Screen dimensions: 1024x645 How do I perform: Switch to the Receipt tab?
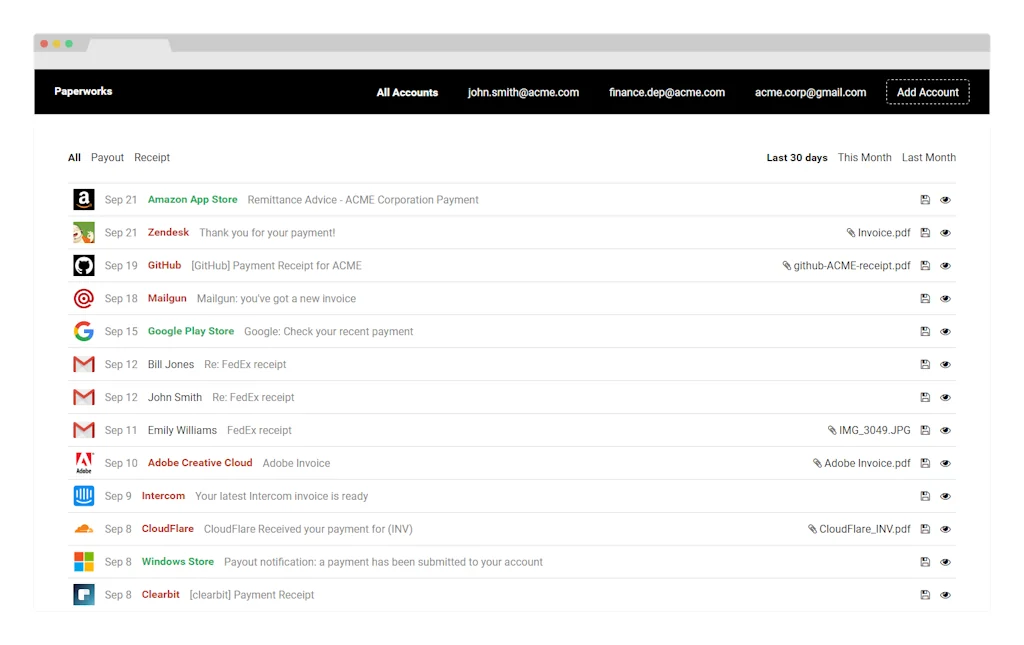[x=152, y=157]
